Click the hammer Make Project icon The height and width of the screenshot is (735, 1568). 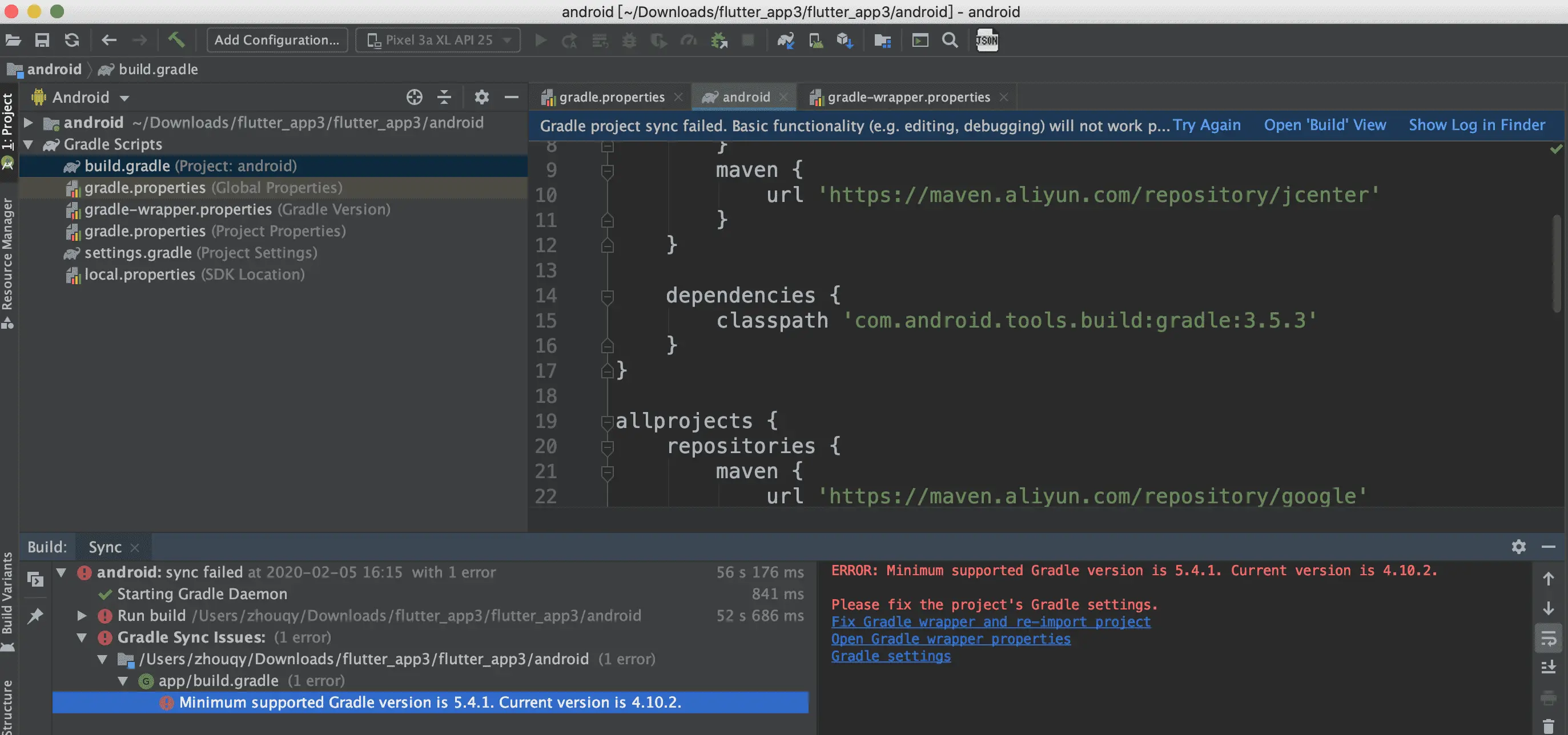[176, 40]
